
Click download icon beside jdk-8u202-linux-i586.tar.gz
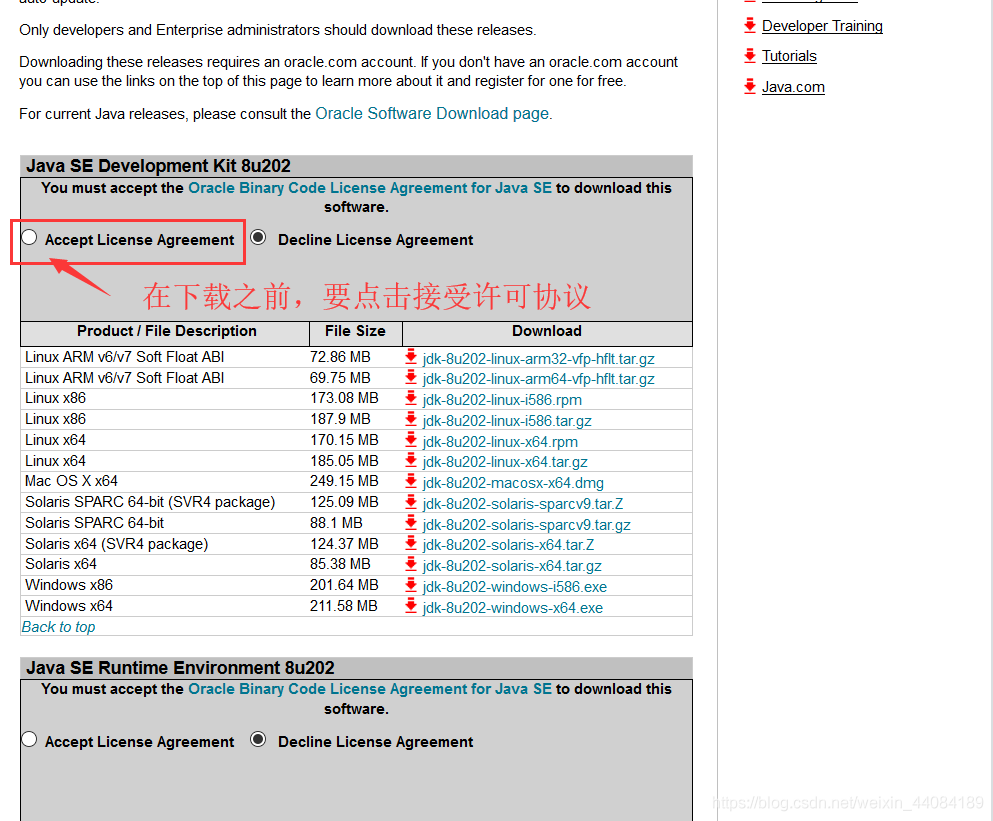click(x=411, y=419)
